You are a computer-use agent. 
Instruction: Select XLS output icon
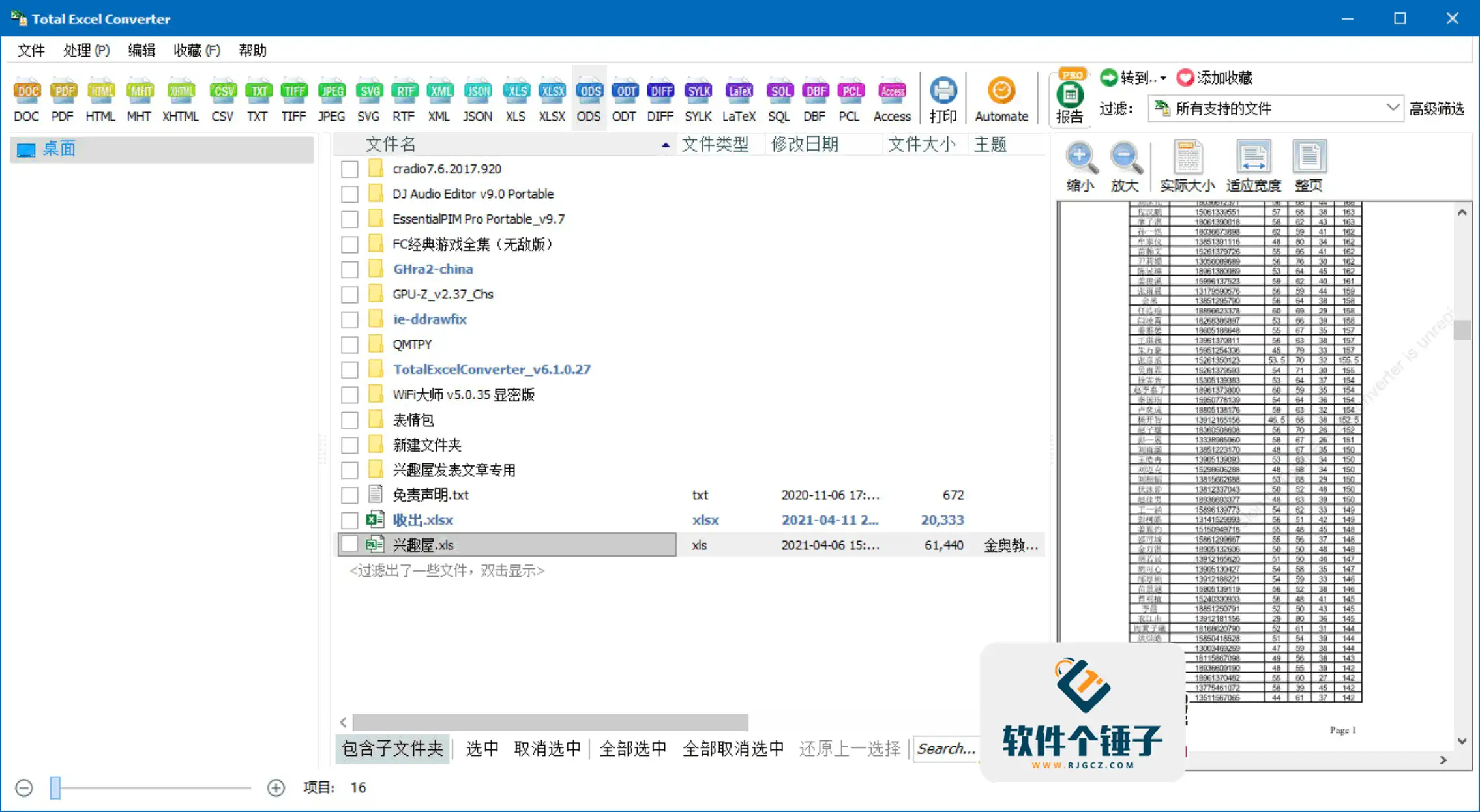(x=516, y=100)
